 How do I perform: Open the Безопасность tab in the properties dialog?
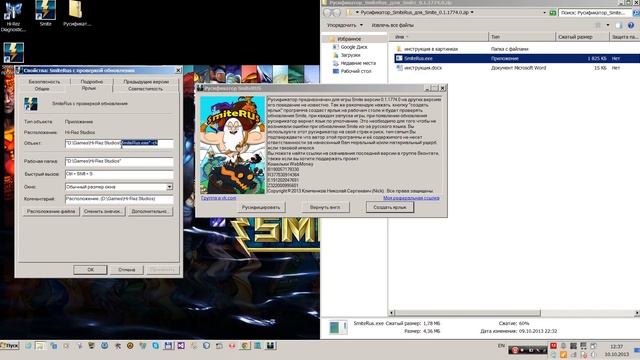(x=44, y=82)
